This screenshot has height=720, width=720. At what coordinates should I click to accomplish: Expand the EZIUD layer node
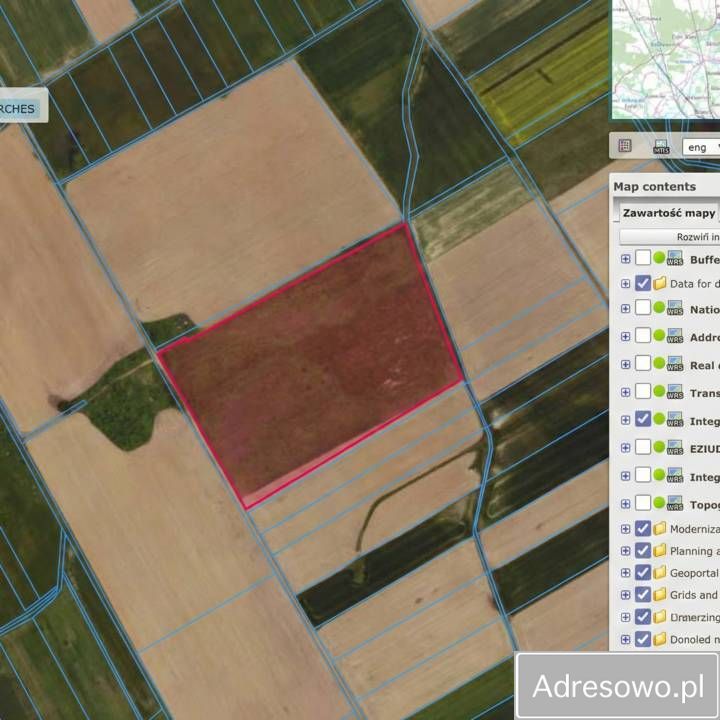[x=625, y=448]
